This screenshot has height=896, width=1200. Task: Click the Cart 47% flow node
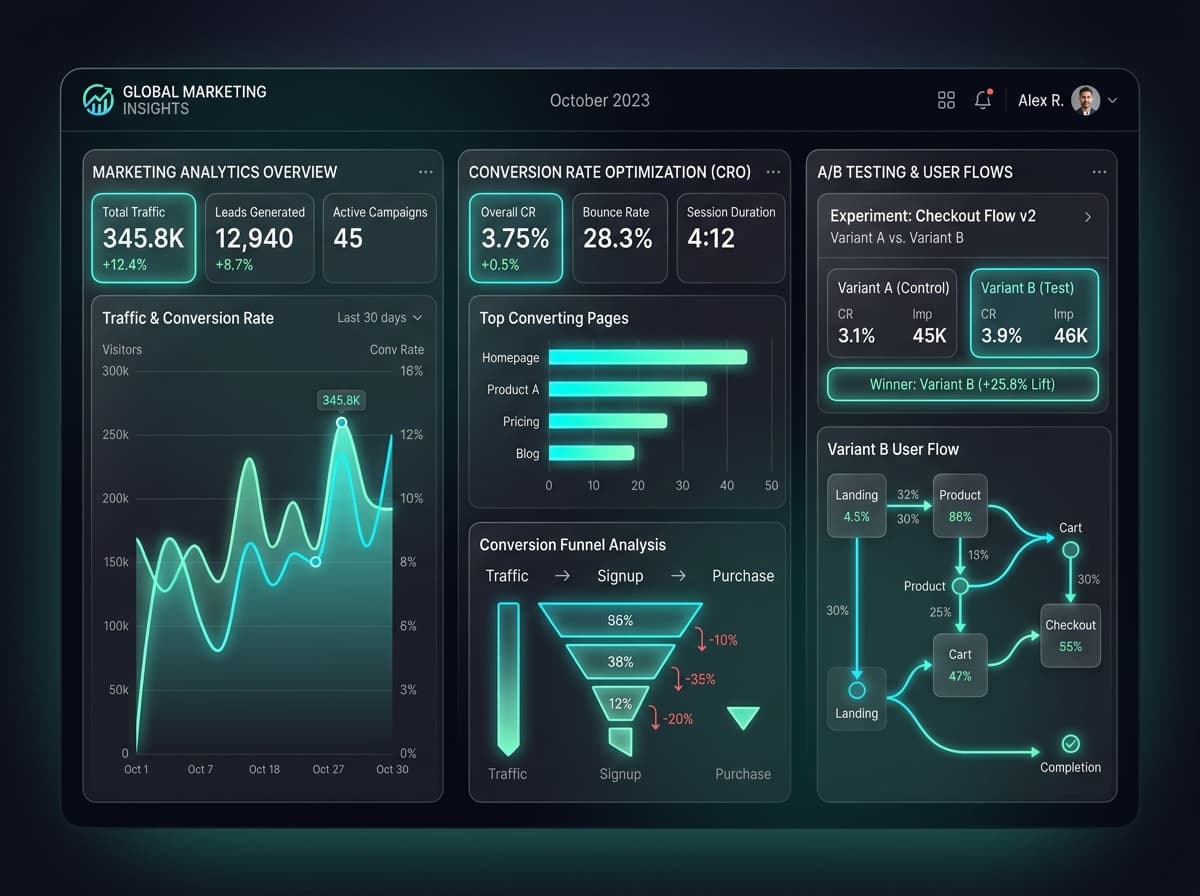[960, 665]
